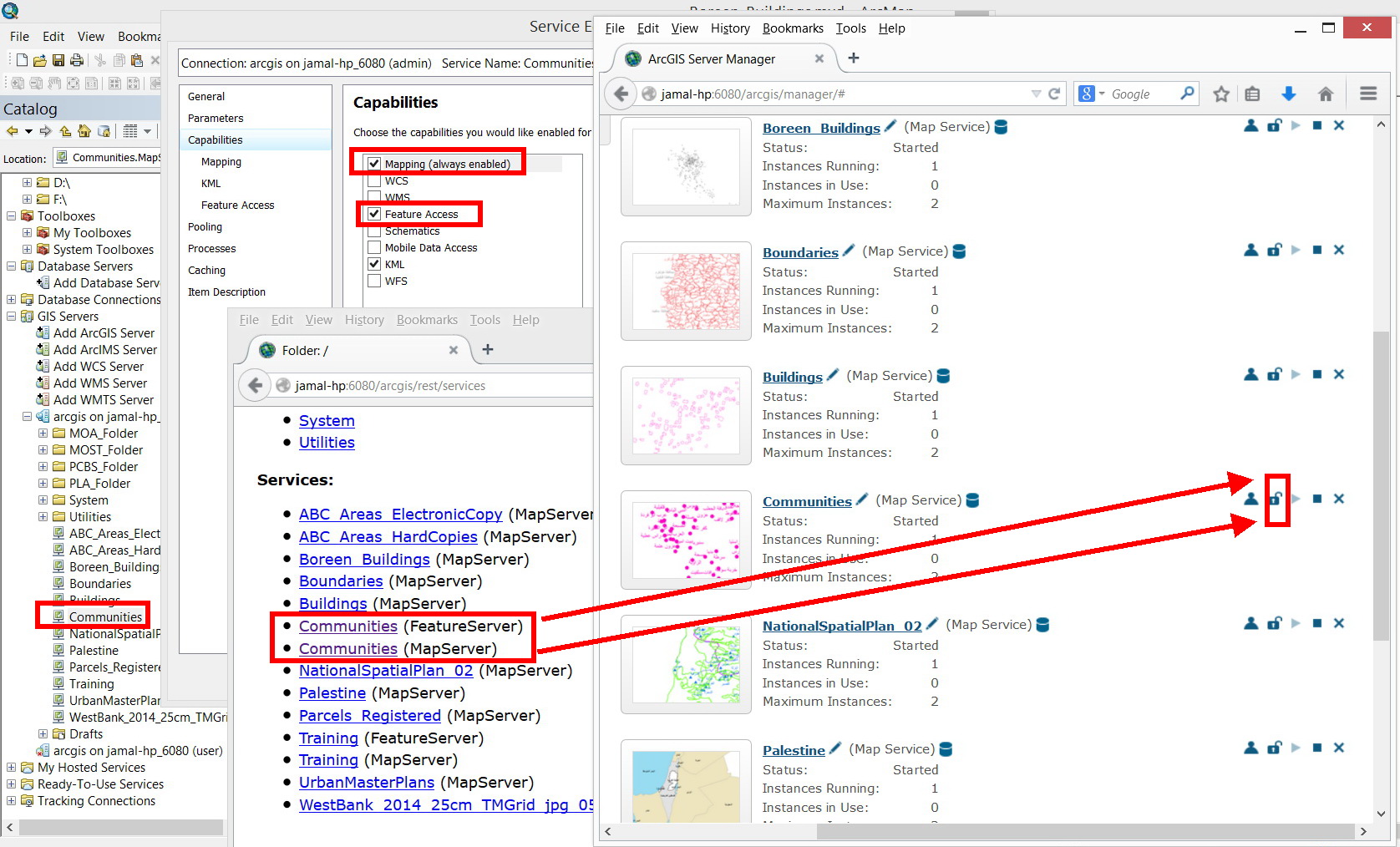1400x847 pixels.
Task: Click the Server Manager horizontal scrollbar thumb
Action: [x=1085, y=831]
